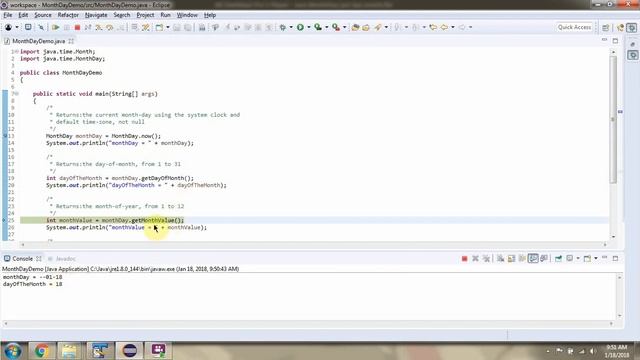This screenshot has height=360, width=640.
Task: Maximize the editor area
Action: (x=616, y=41)
